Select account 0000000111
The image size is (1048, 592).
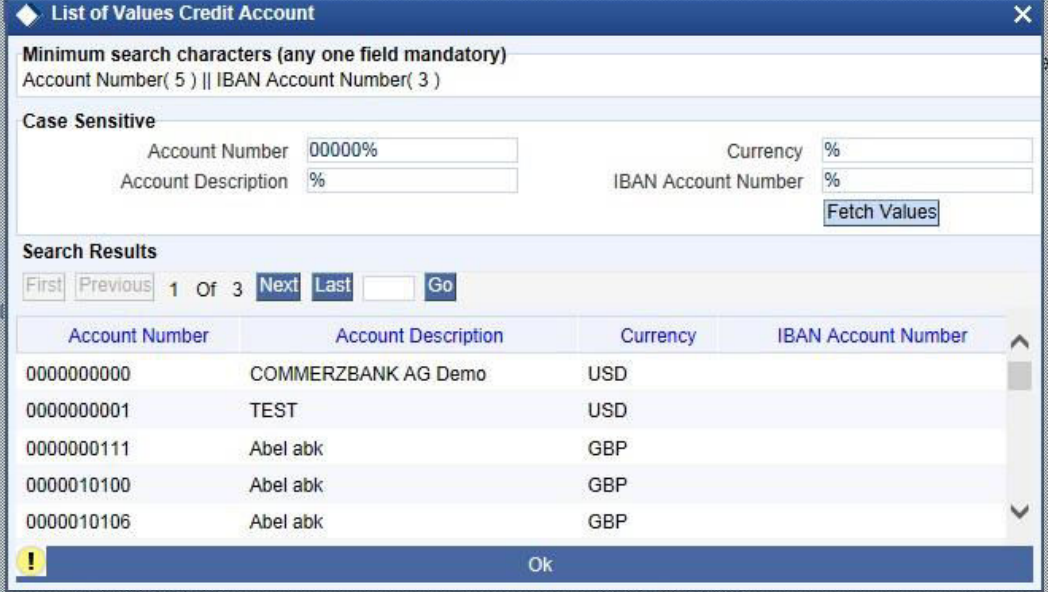tap(78, 448)
